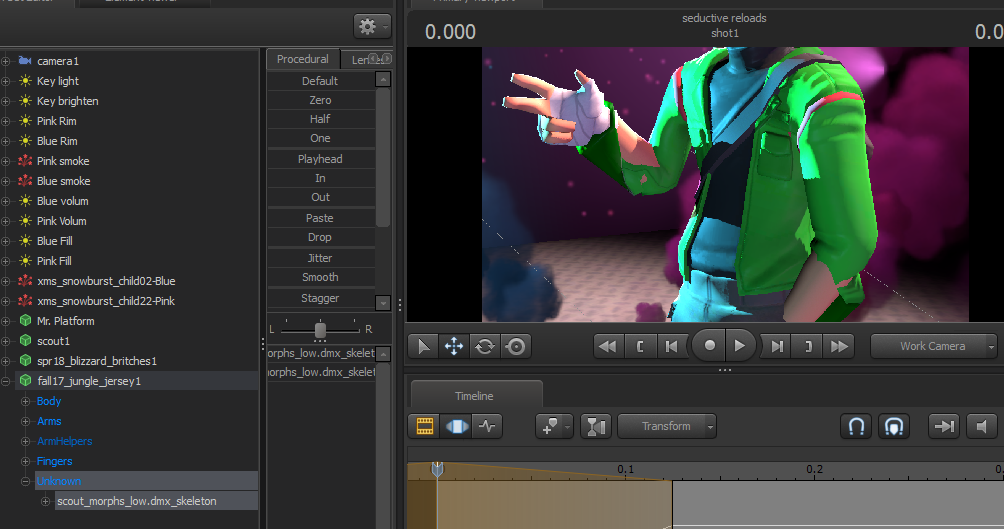The height and width of the screenshot is (529, 1004).
Task: Activate the screen manipulator target tool
Action: 515,346
